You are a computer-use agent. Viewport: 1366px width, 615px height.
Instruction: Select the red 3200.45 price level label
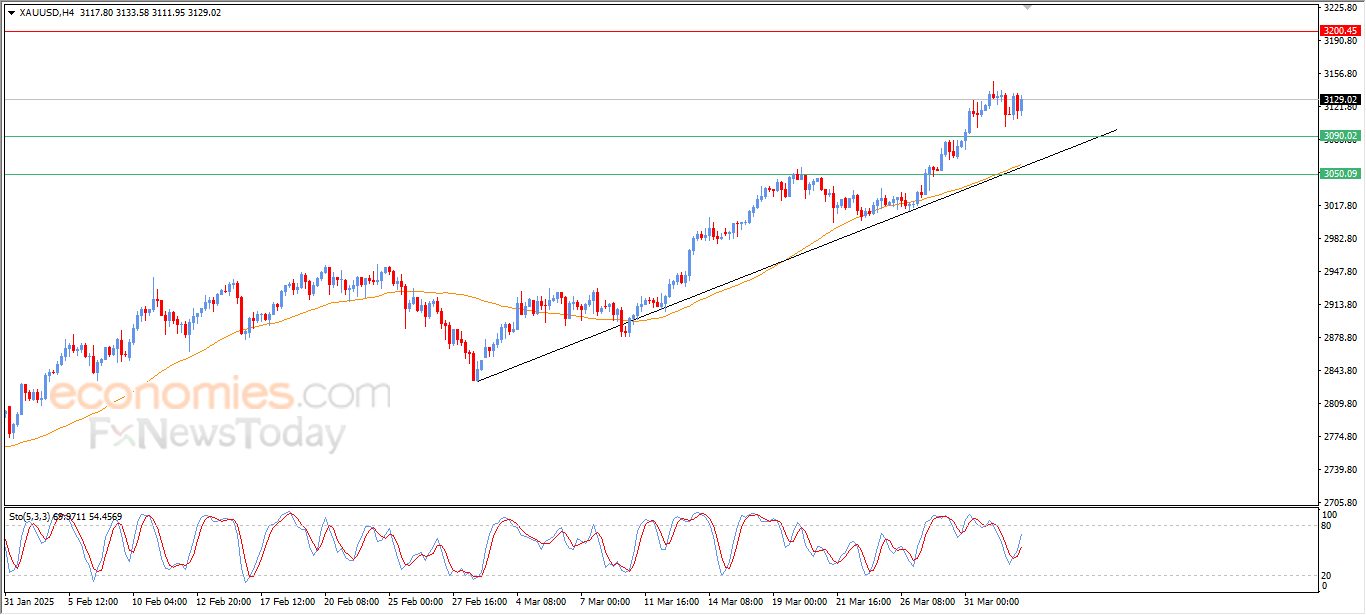1340,31
